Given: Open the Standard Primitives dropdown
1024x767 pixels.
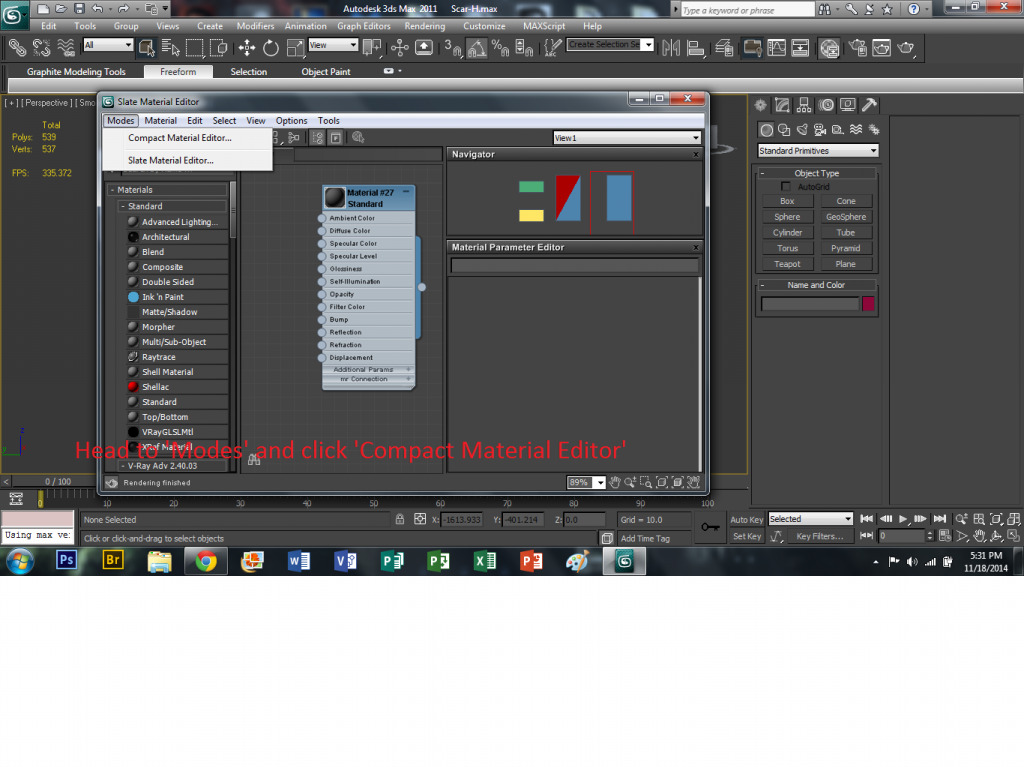Looking at the screenshot, I should (818, 151).
